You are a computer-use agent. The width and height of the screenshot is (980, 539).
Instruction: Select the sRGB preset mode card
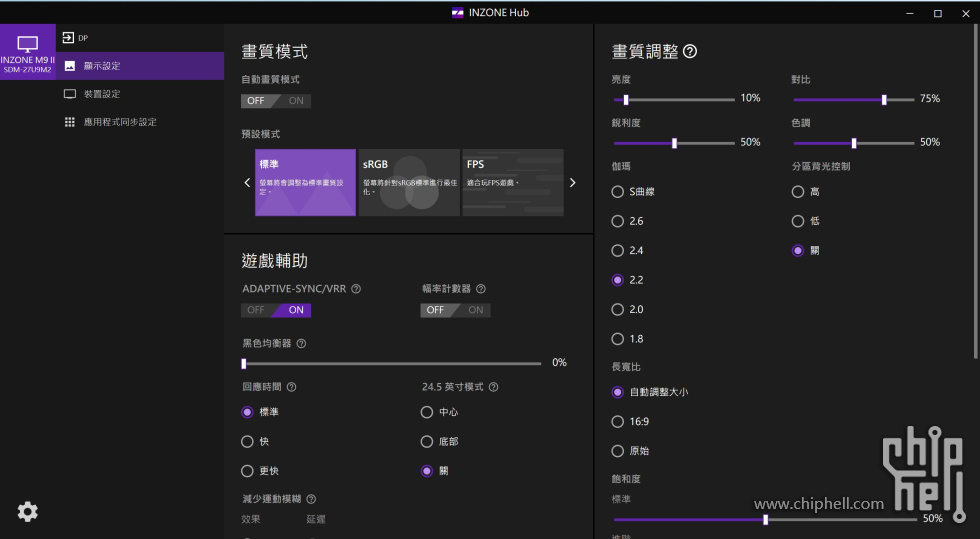coord(409,183)
